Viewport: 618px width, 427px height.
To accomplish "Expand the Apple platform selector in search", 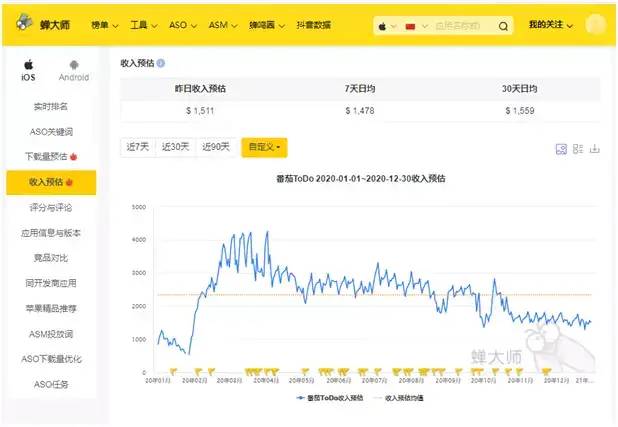I will click(387, 26).
